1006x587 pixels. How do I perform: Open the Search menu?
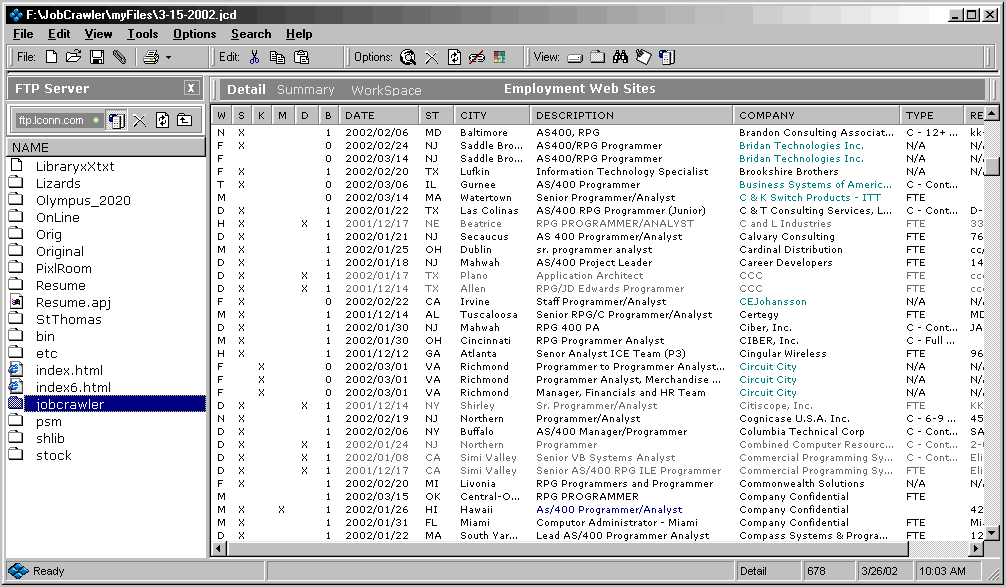251,34
